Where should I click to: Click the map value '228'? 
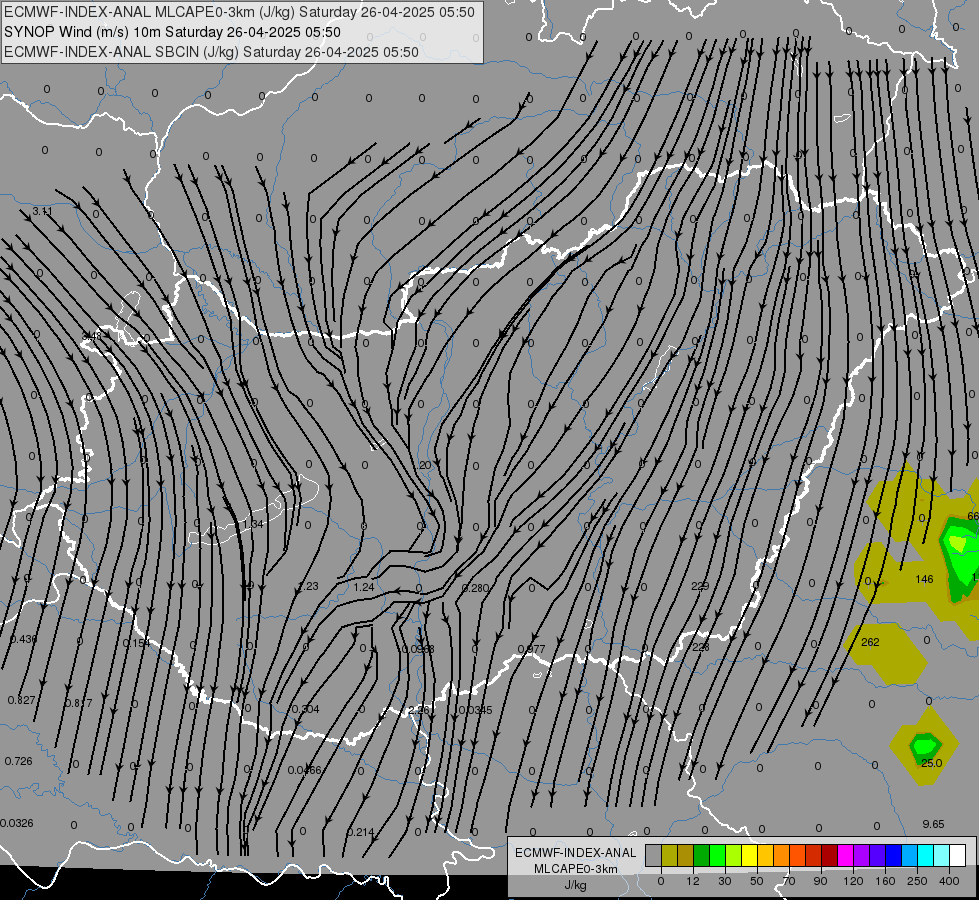pos(701,647)
